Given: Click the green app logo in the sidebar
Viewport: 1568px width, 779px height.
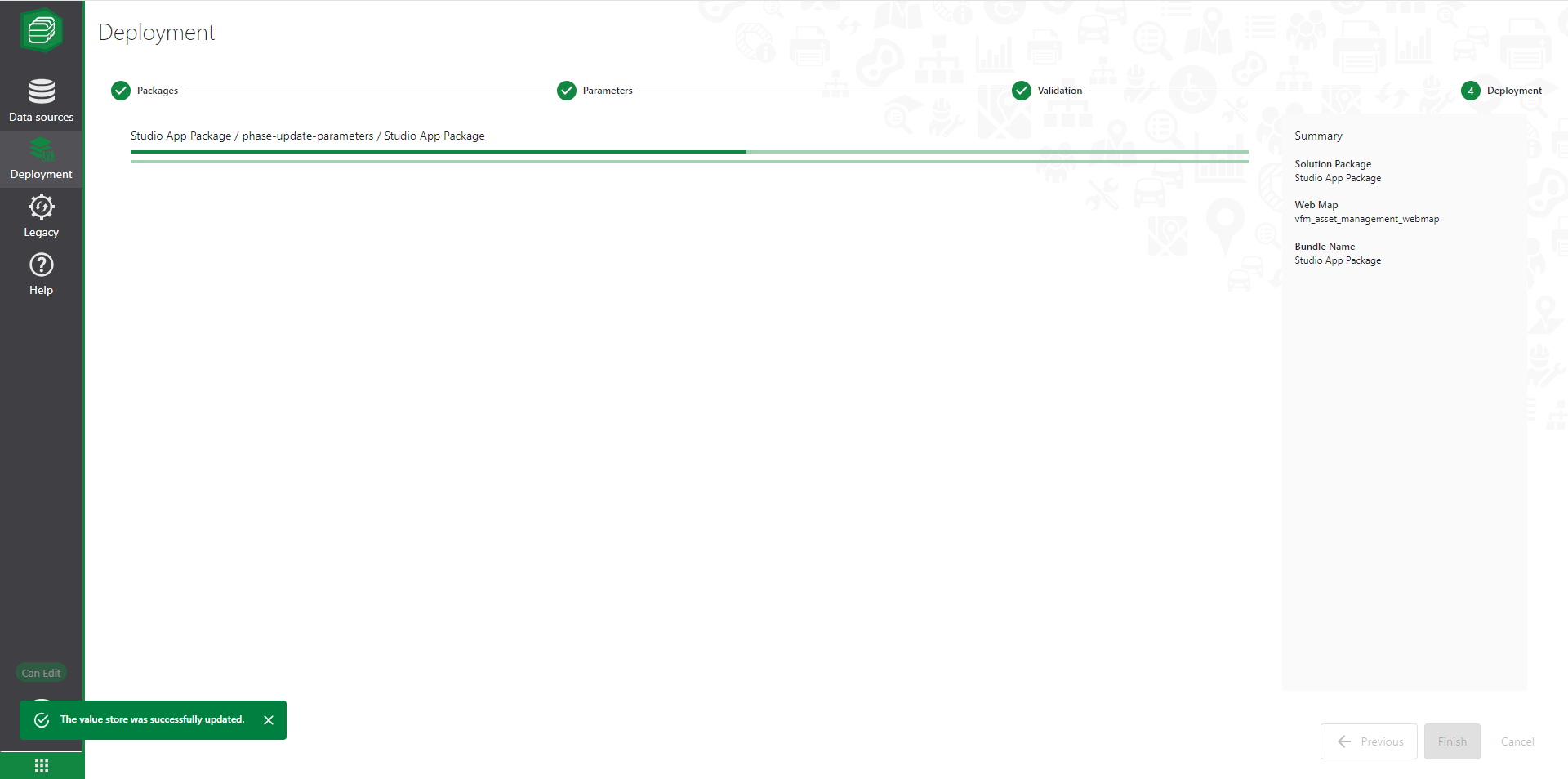Looking at the screenshot, I should 41,31.
